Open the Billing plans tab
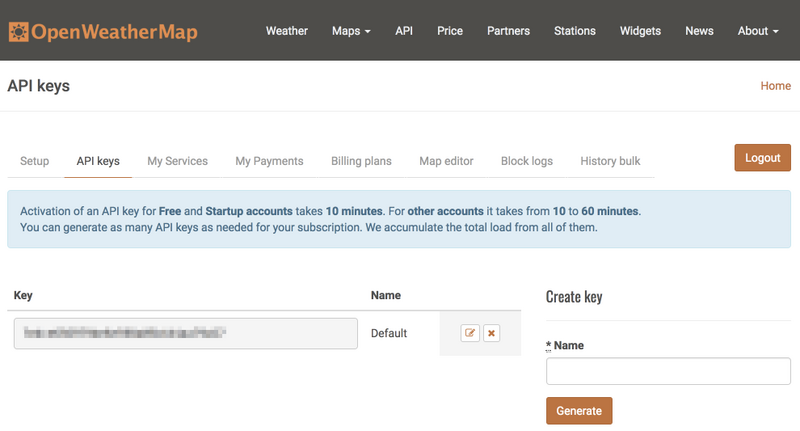 click(361, 161)
